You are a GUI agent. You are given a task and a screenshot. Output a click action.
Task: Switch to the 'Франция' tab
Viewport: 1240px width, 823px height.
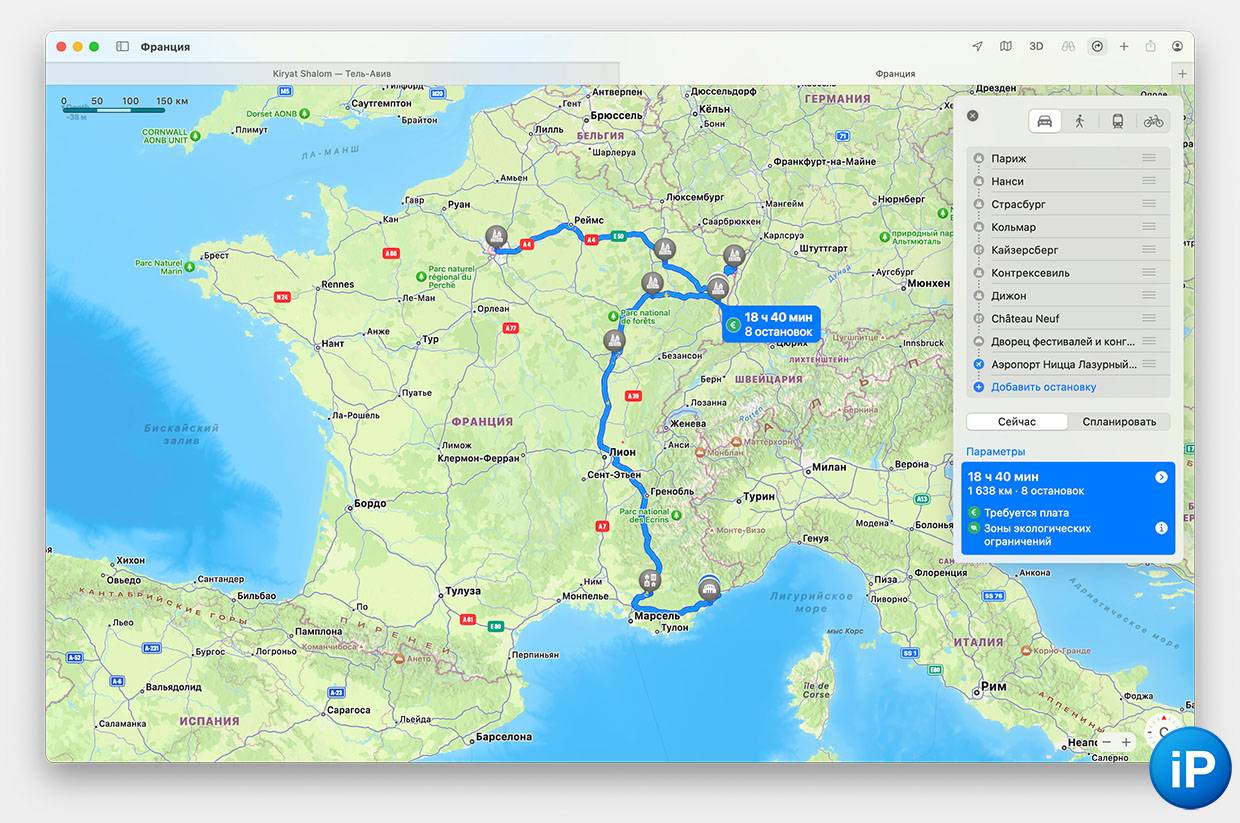point(895,74)
